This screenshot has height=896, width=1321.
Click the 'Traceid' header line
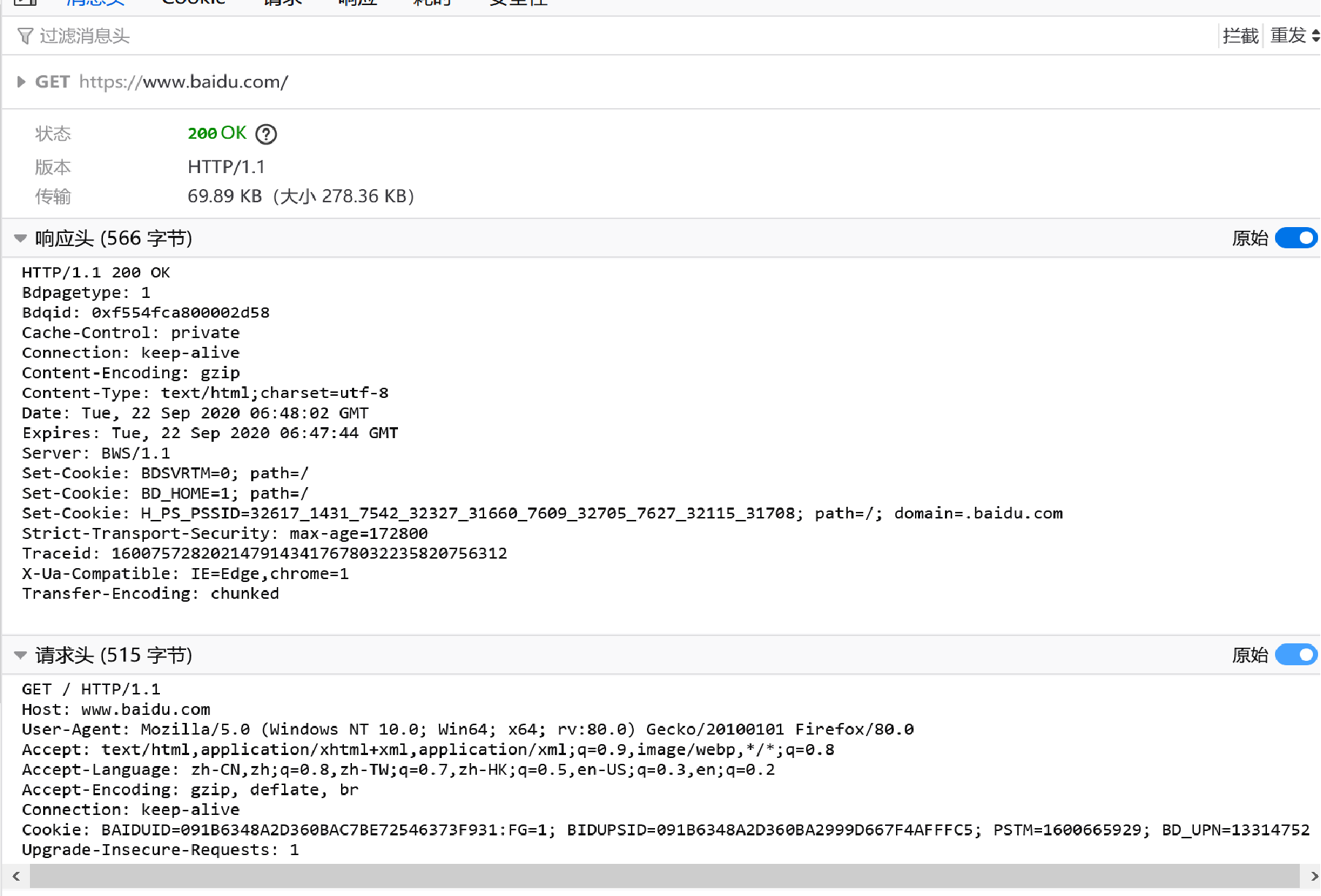click(x=264, y=554)
